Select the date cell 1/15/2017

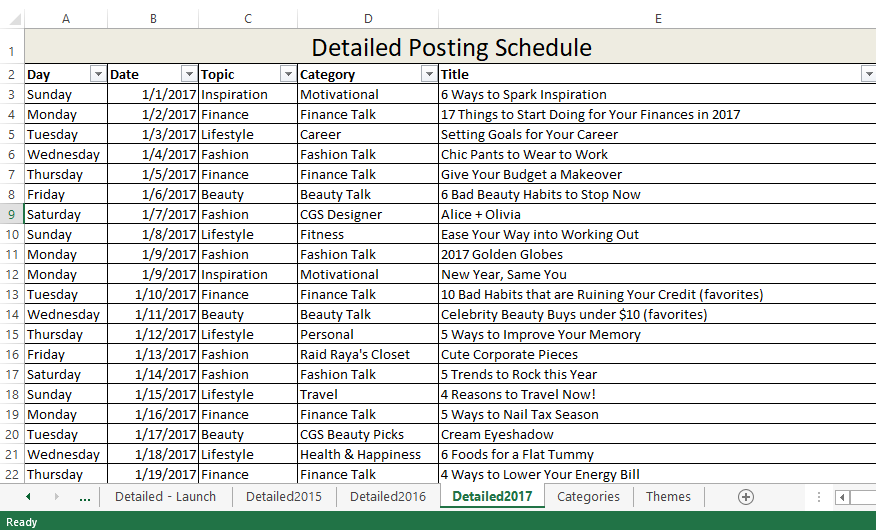pyautogui.click(x=153, y=395)
